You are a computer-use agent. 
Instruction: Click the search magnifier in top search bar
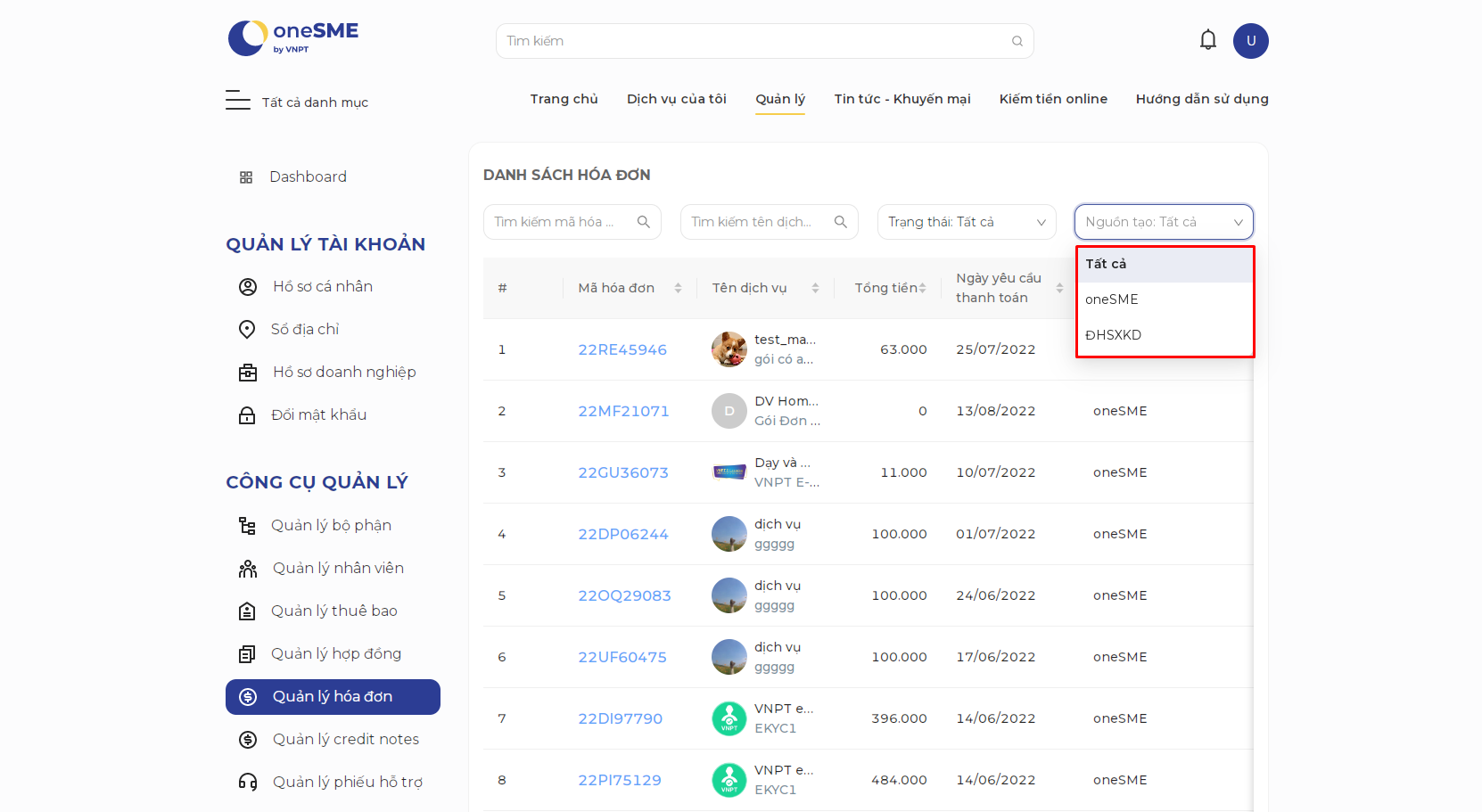tap(1017, 41)
